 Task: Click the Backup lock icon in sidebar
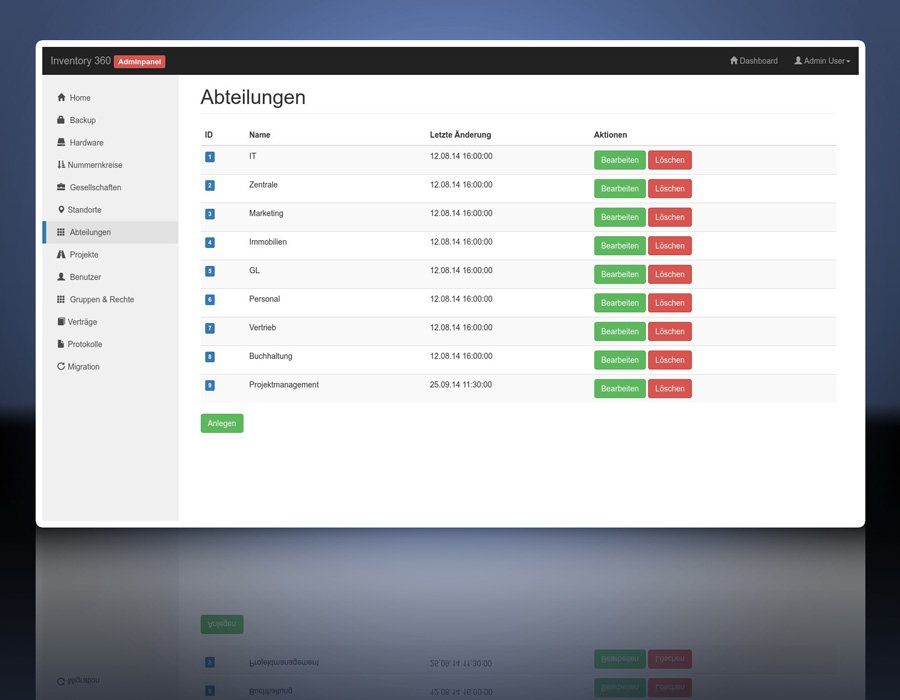click(x=61, y=120)
